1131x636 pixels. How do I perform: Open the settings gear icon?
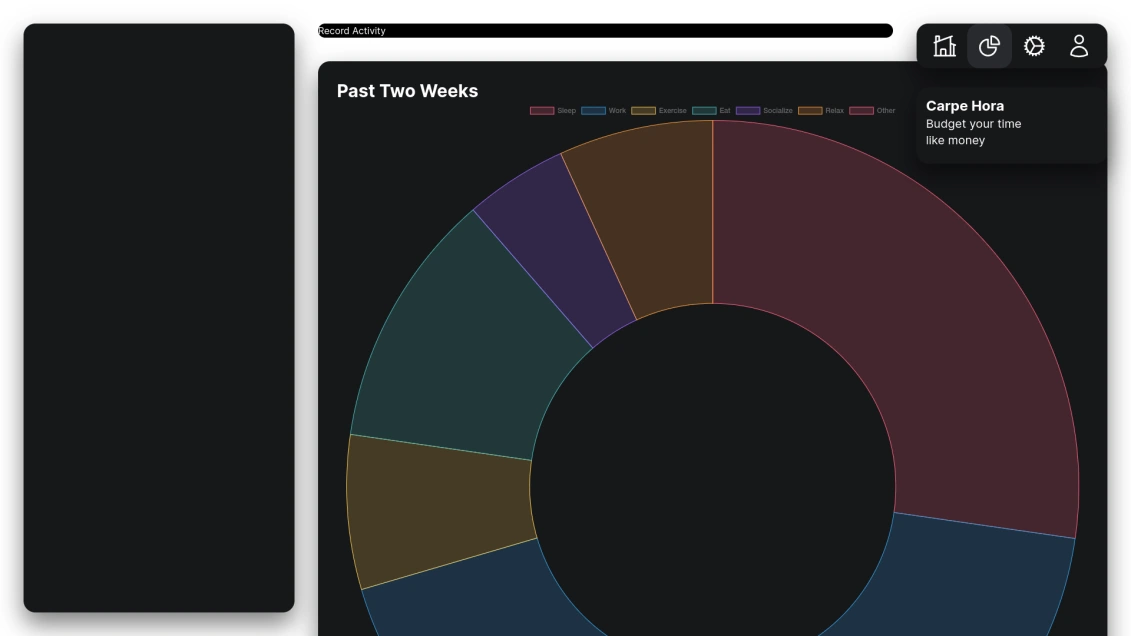(x=1034, y=45)
